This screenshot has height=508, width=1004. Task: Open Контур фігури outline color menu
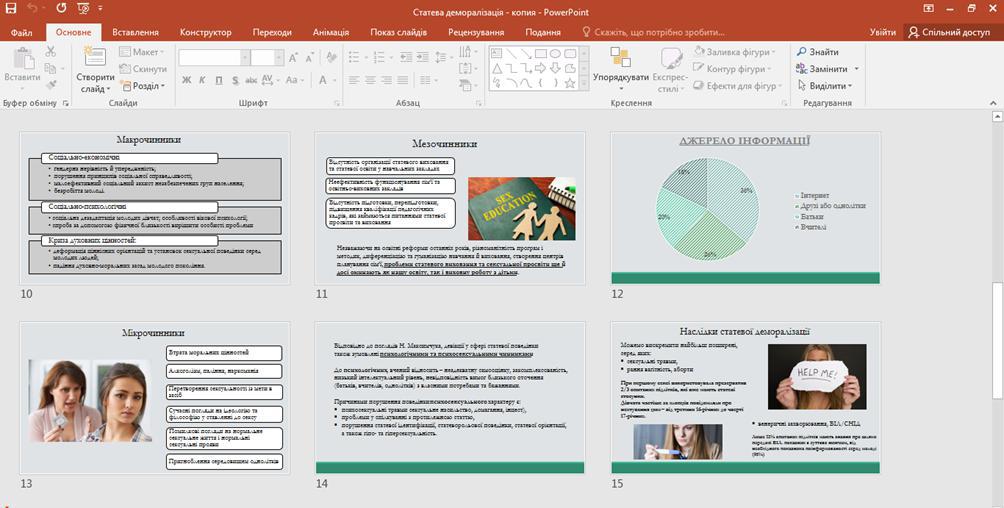[733, 69]
